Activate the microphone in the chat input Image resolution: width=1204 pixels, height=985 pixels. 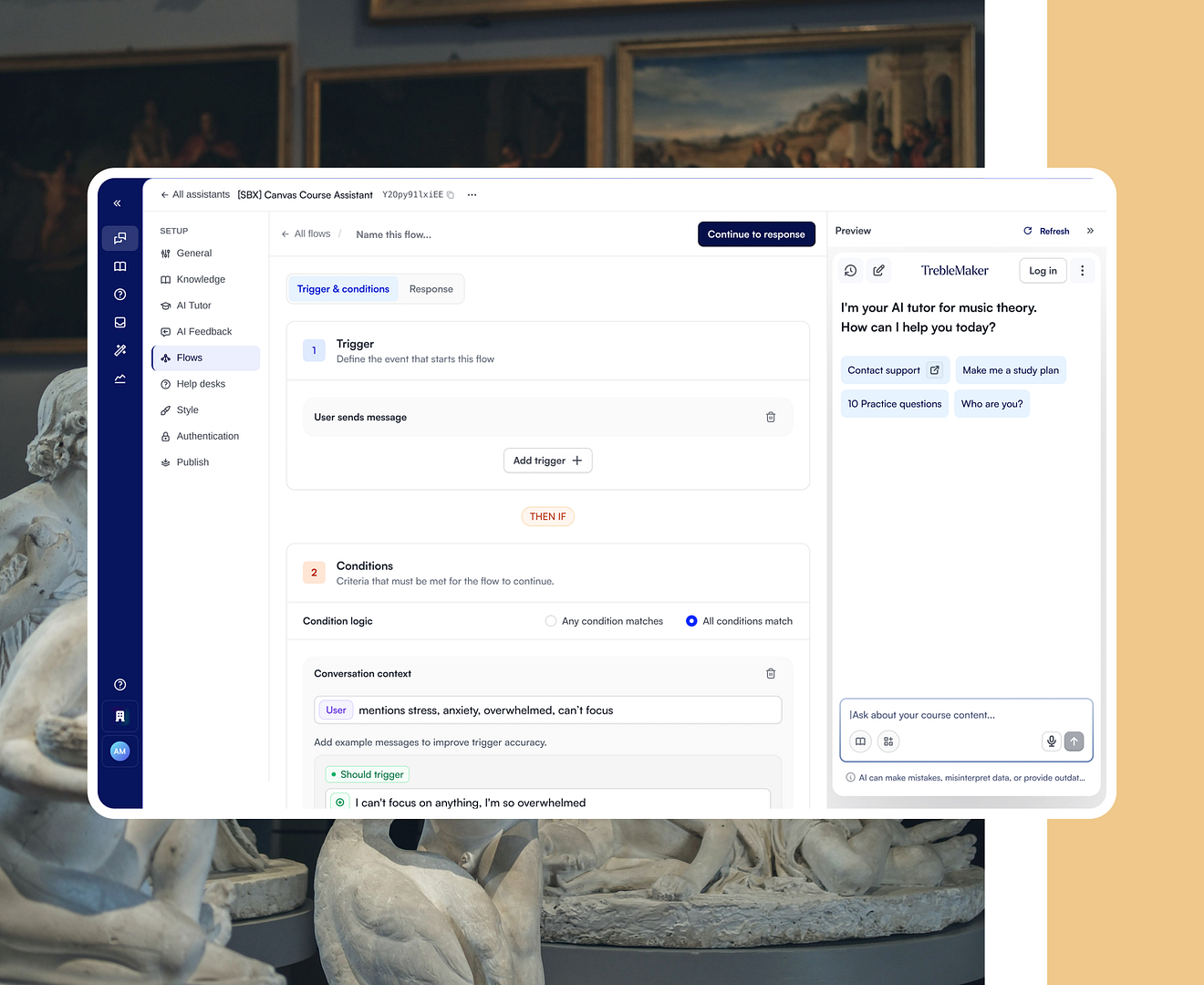pyautogui.click(x=1051, y=741)
